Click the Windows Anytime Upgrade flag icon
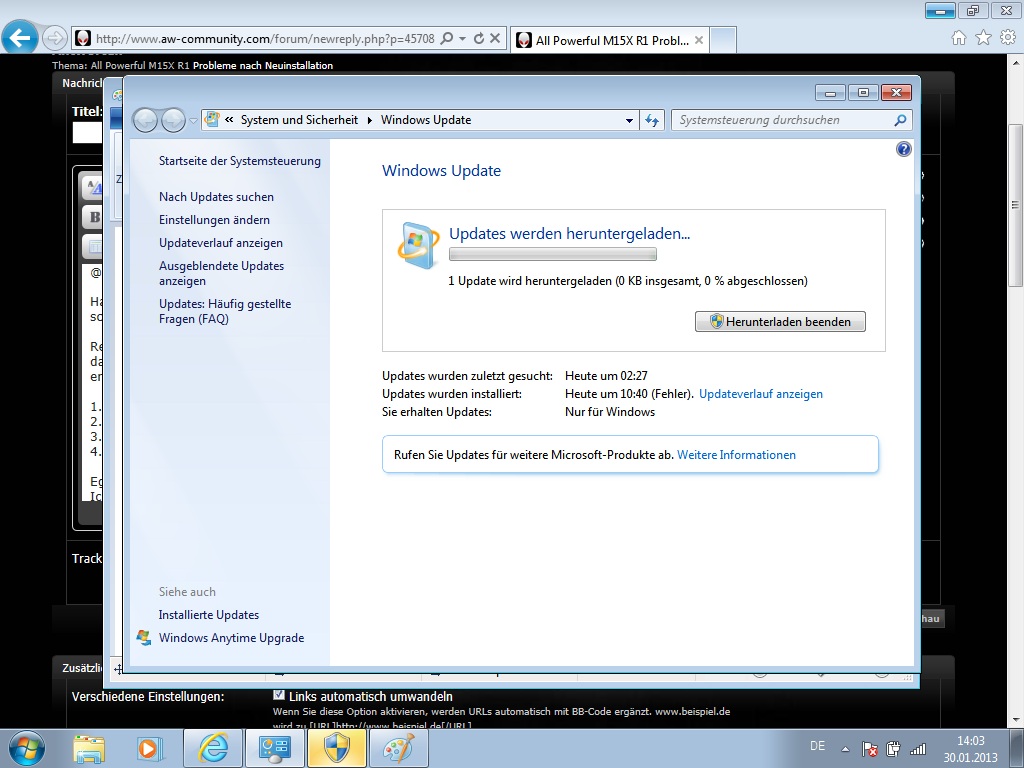Viewport: 1024px width, 768px height. [144, 637]
